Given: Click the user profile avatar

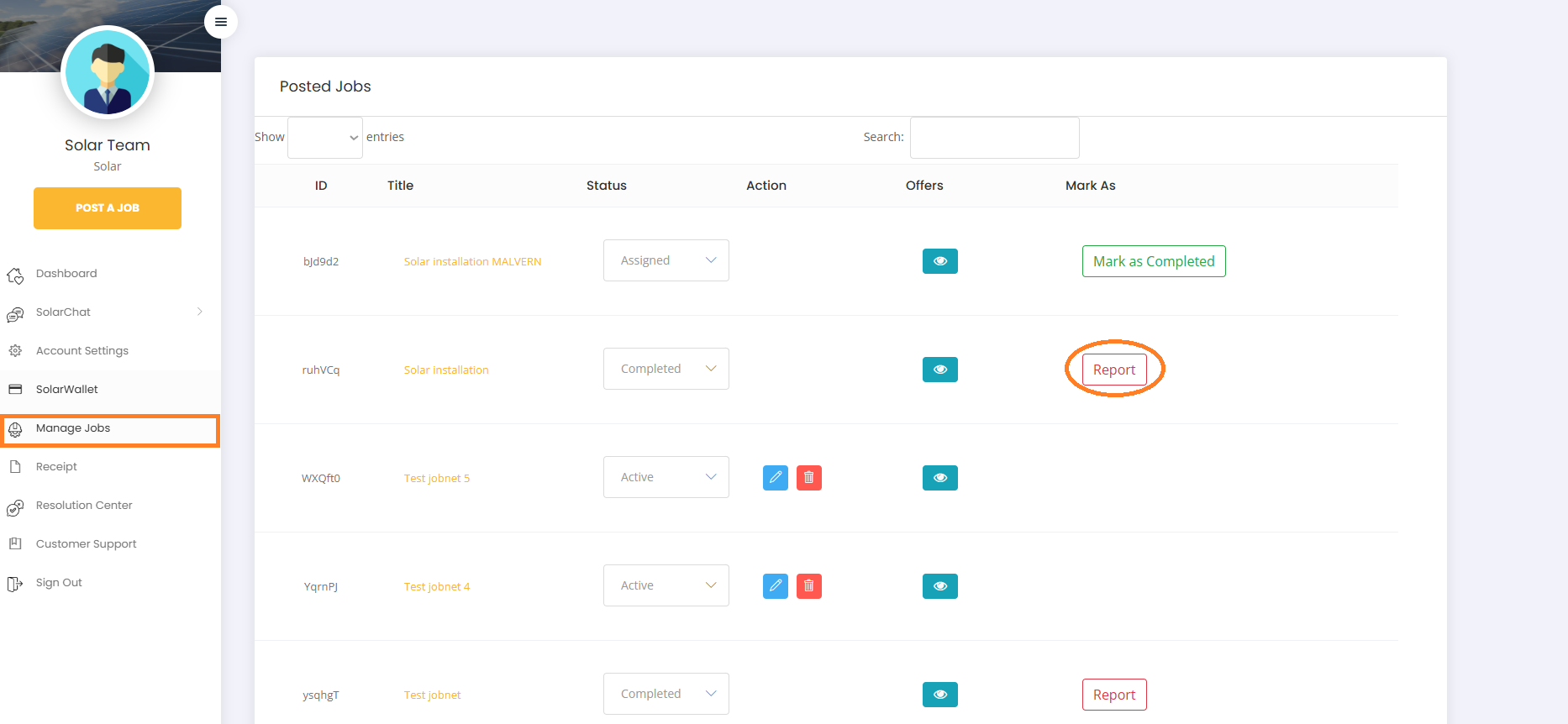Looking at the screenshot, I should click(108, 73).
